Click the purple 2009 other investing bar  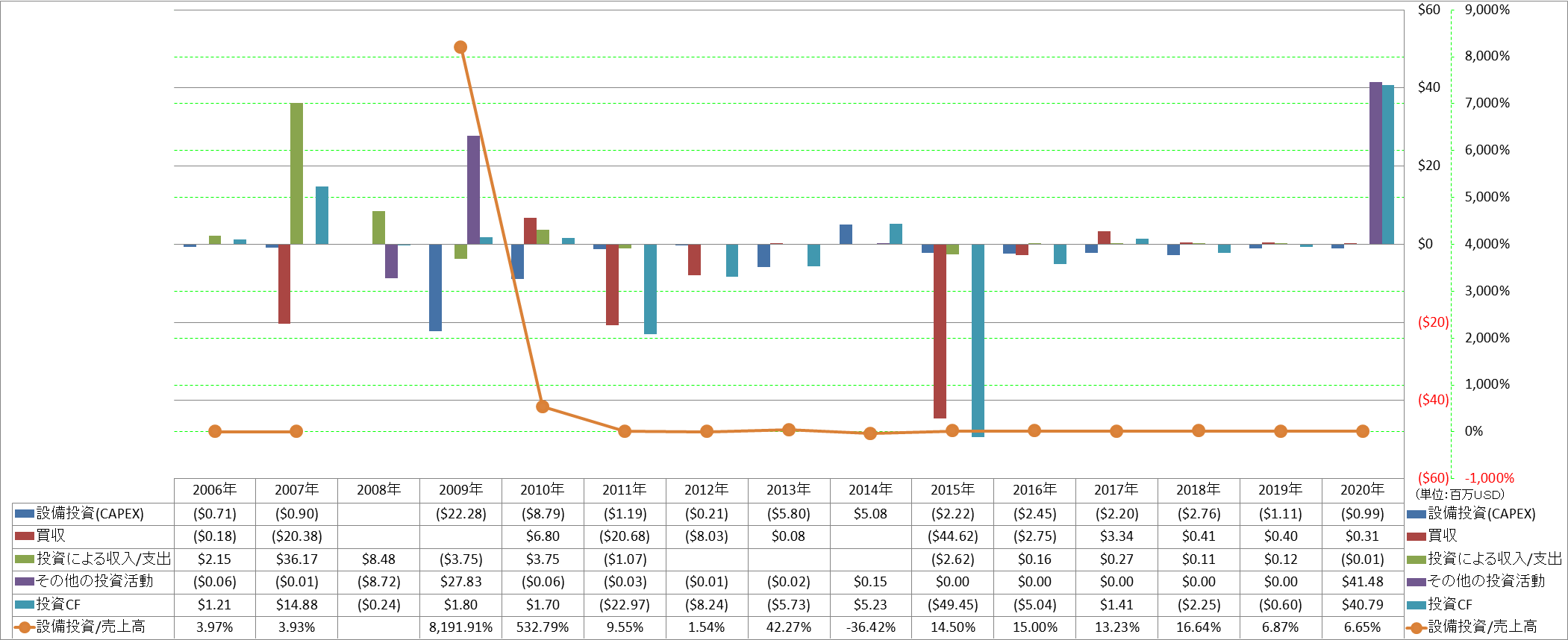point(473,190)
